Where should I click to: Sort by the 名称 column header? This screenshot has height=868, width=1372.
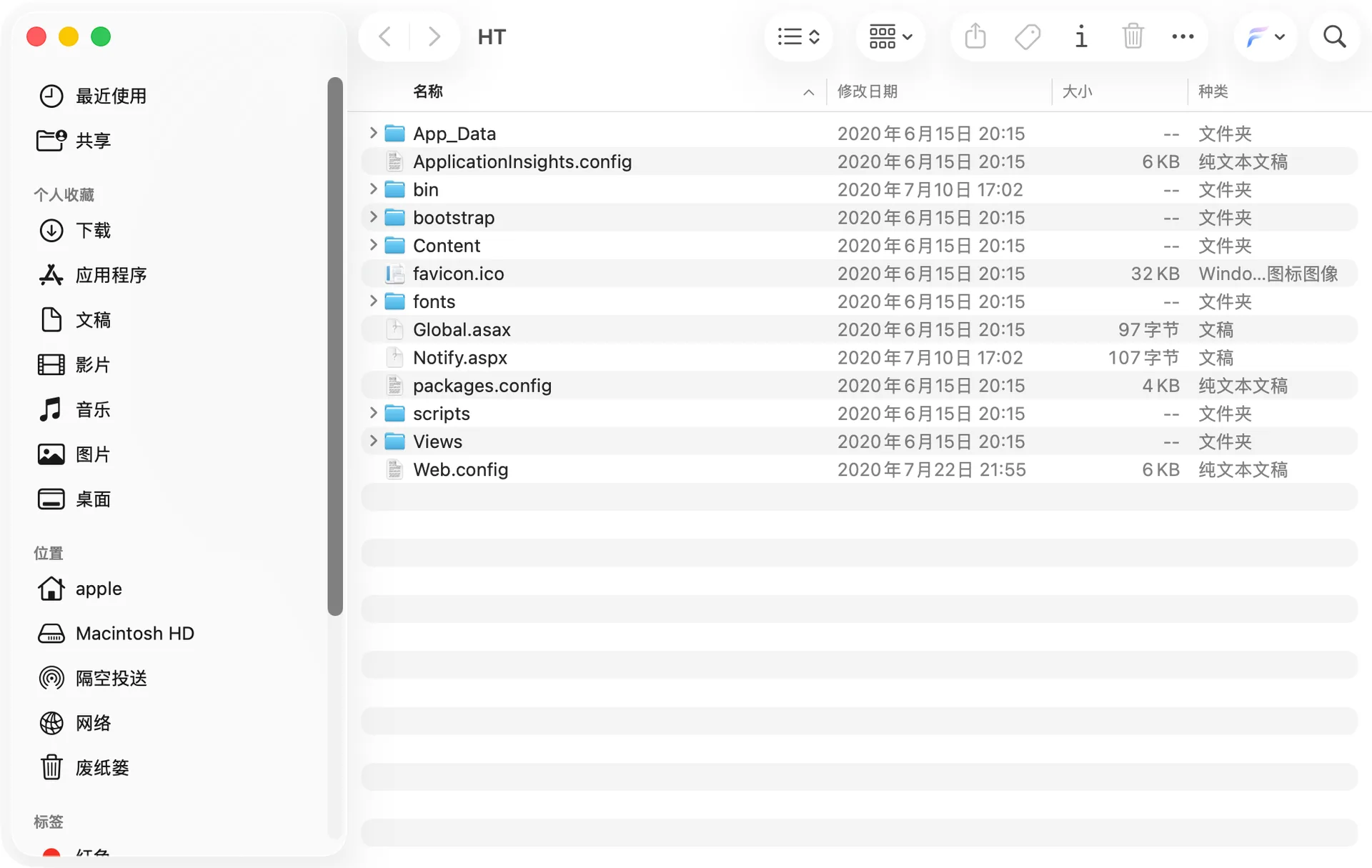(x=428, y=91)
